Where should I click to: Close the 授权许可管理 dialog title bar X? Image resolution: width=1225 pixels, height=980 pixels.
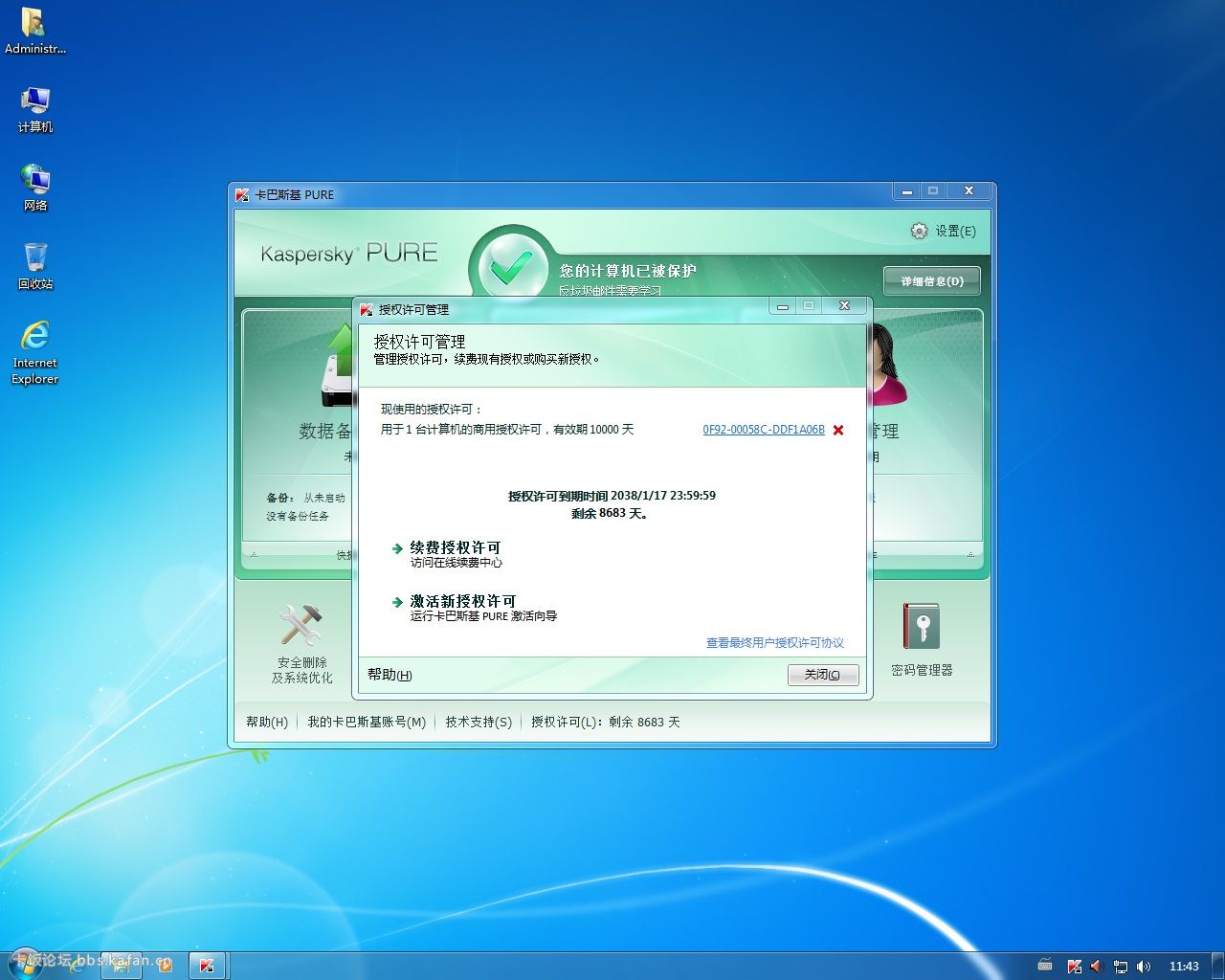tap(844, 306)
